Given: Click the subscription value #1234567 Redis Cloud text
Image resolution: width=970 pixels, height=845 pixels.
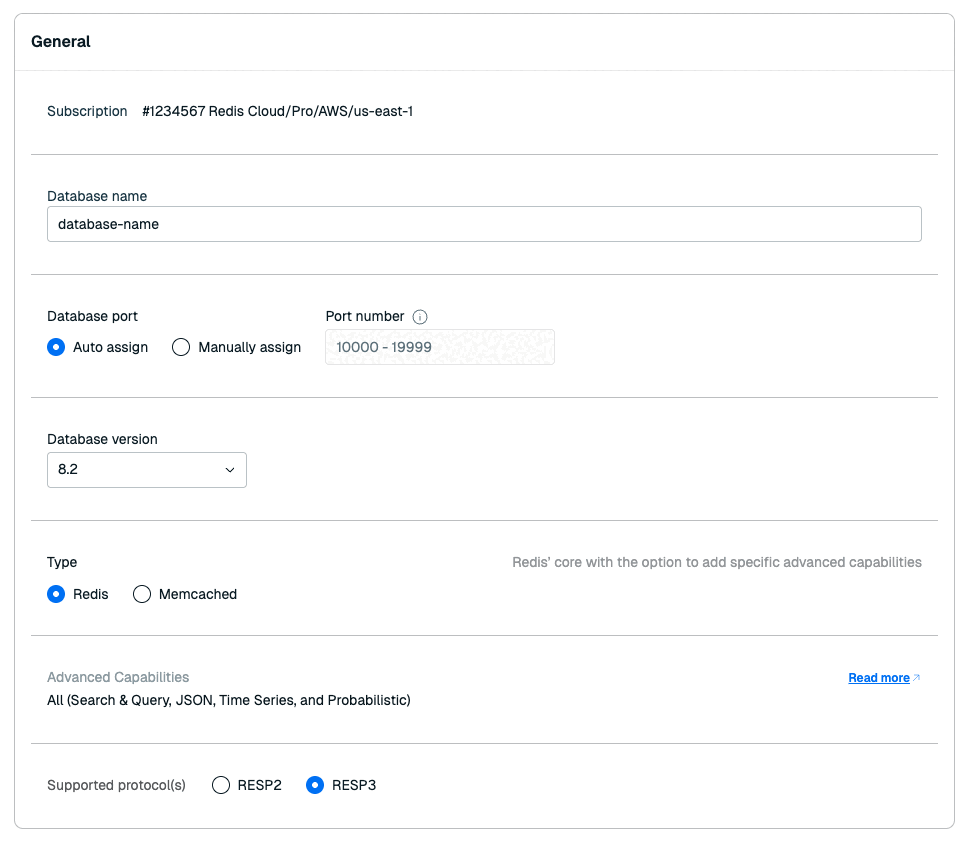Looking at the screenshot, I should (x=277, y=111).
